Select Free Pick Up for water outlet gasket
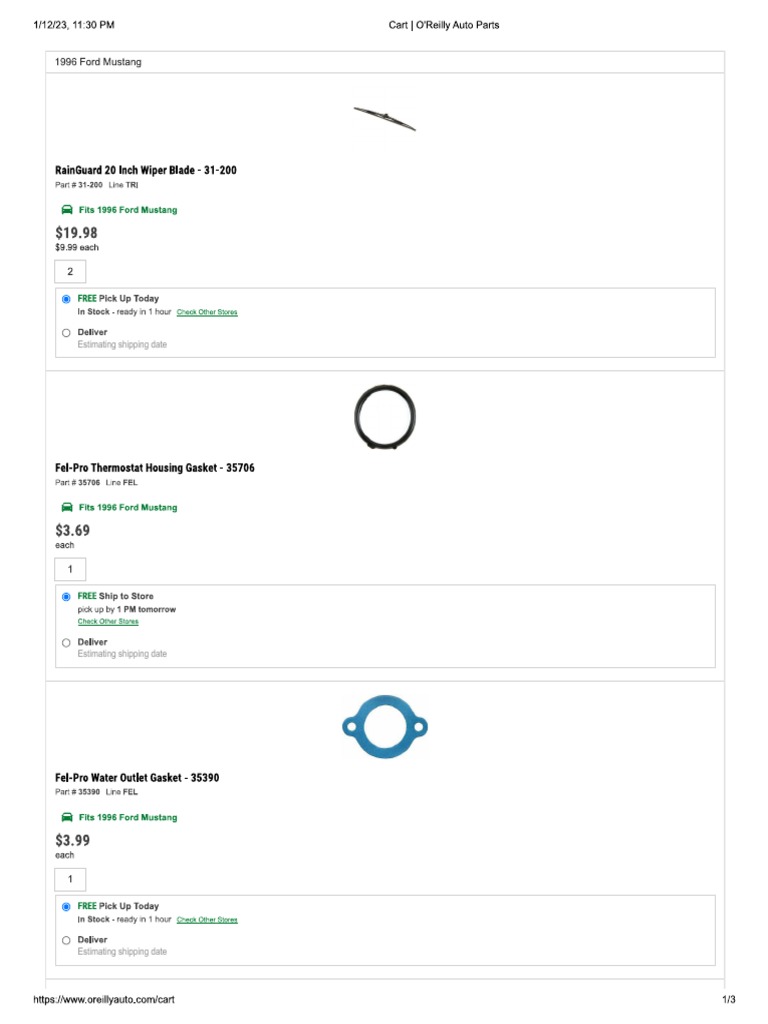768x1024 pixels. pos(66,906)
